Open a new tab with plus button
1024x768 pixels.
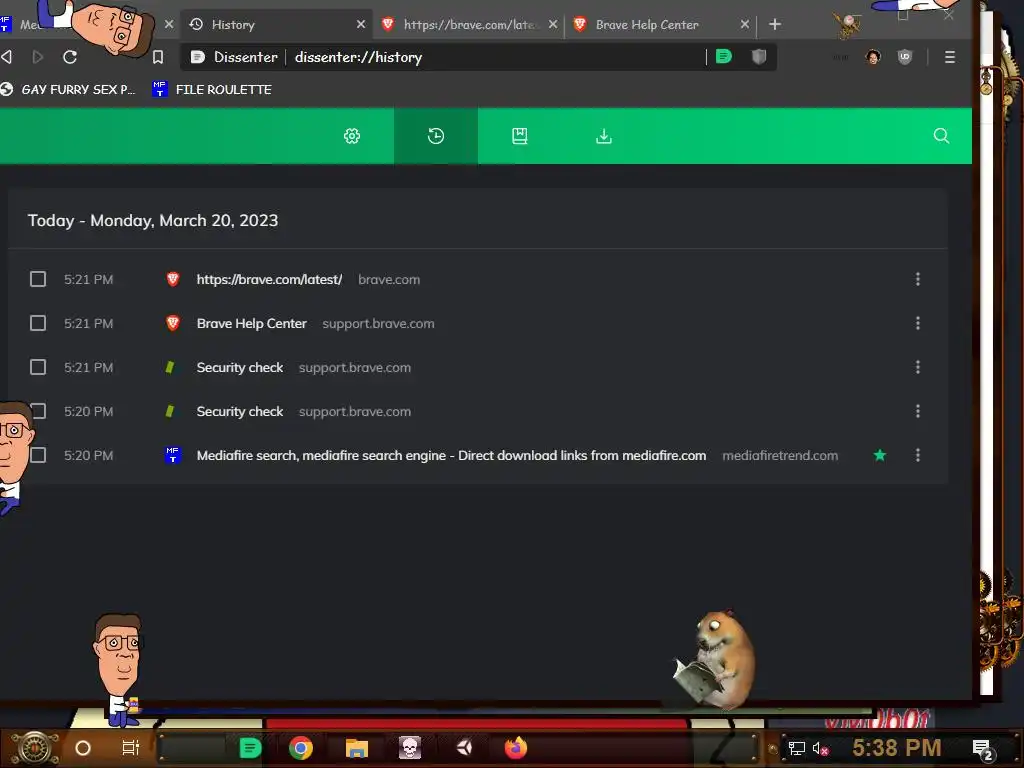tap(775, 24)
